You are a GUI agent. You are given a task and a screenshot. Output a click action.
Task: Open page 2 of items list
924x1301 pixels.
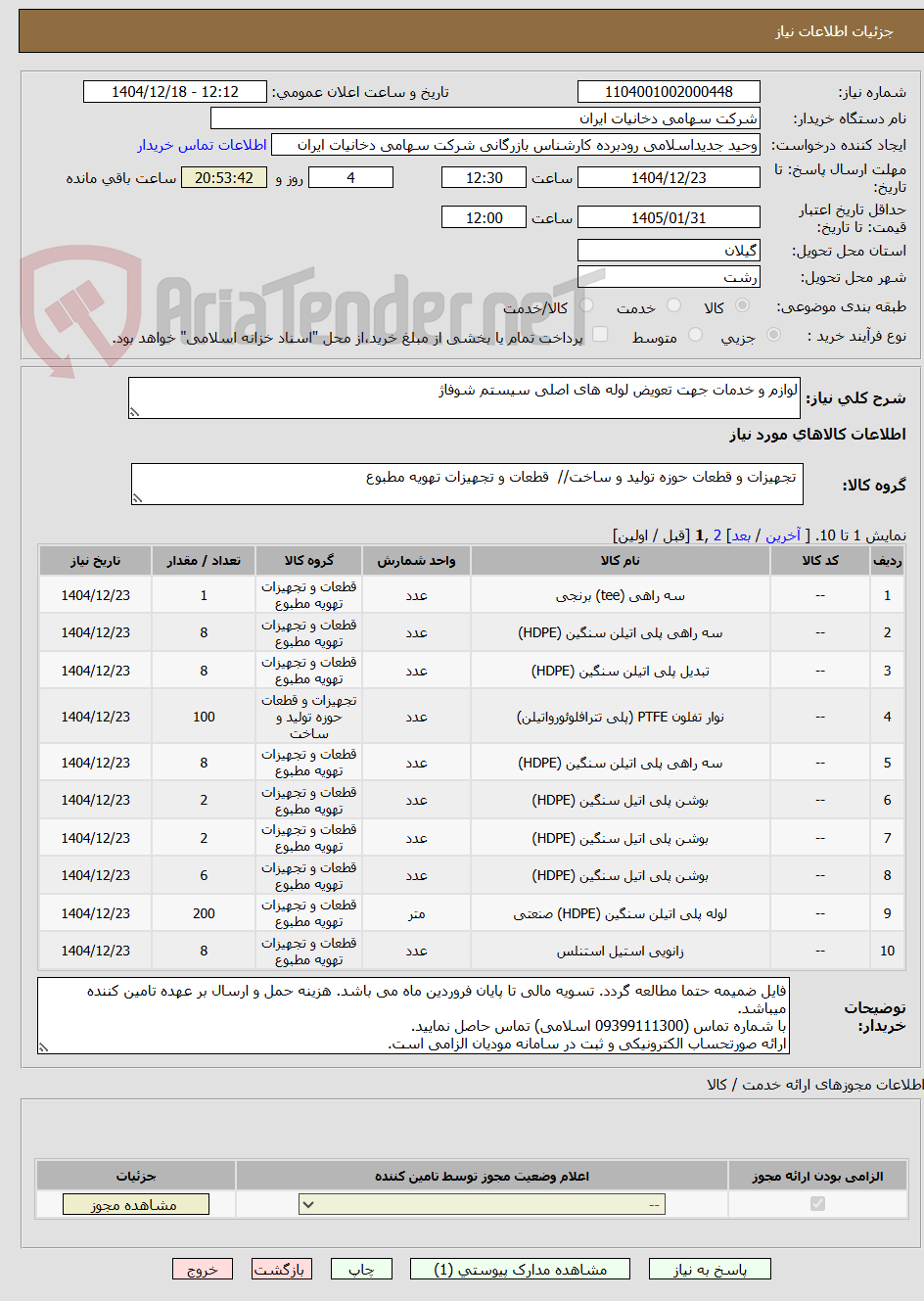[x=716, y=535]
